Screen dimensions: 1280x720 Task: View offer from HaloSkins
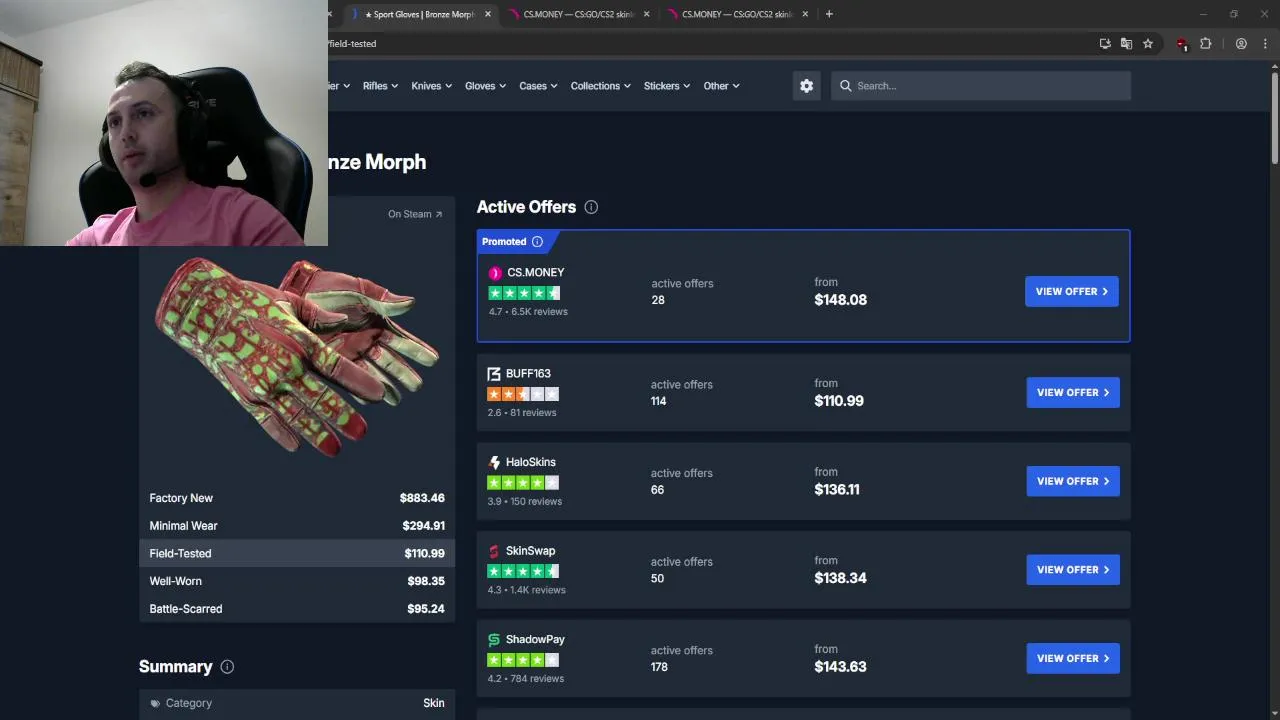click(x=1073, y=481)
